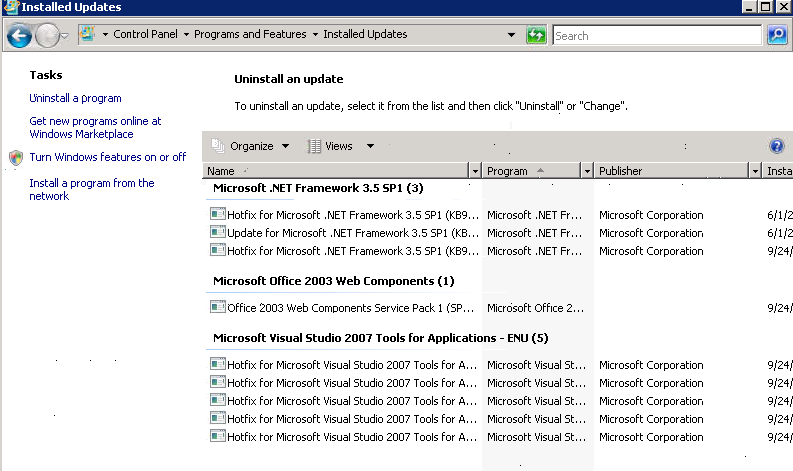
Task: Open the Control Panel breadcrumb
Action: click(145, 34)
